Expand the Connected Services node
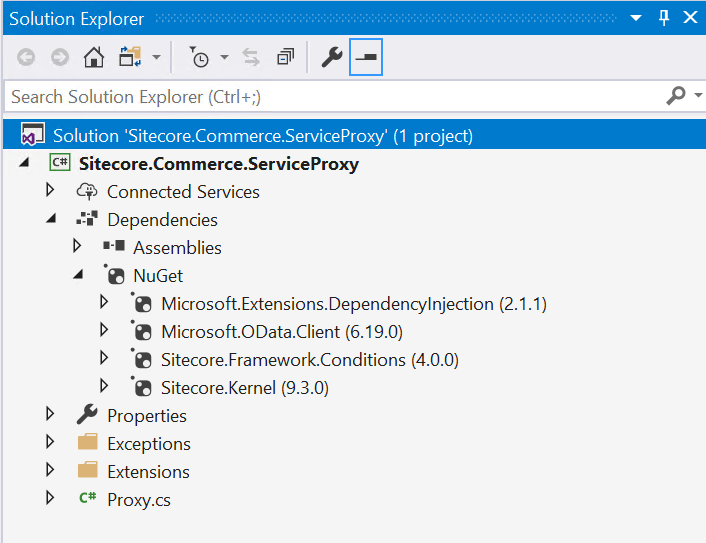The width and height of the screenshot is (706, 543). pos(50,190)
